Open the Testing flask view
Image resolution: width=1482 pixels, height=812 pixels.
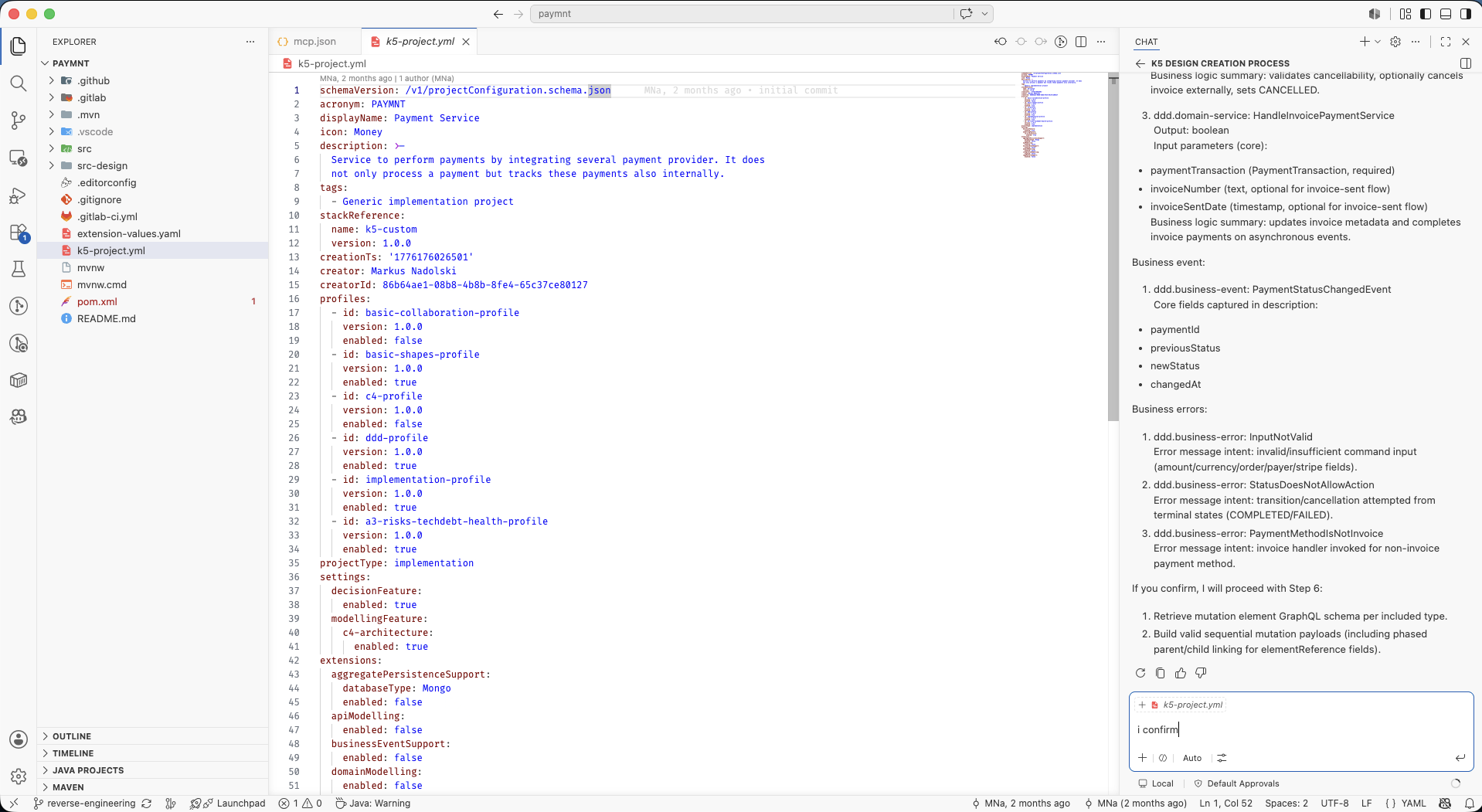(19, 269)
